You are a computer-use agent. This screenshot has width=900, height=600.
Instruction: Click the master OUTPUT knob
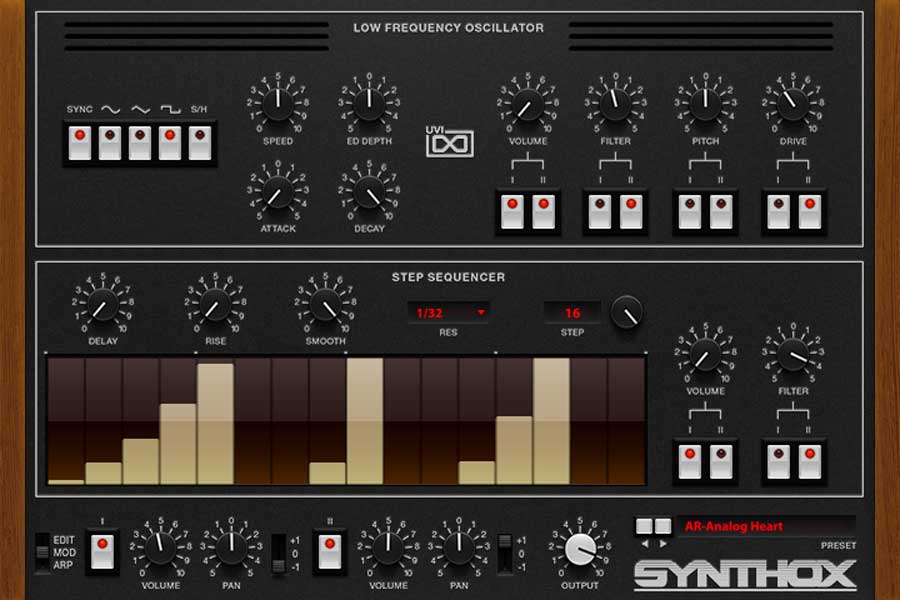tap(580, 549)
